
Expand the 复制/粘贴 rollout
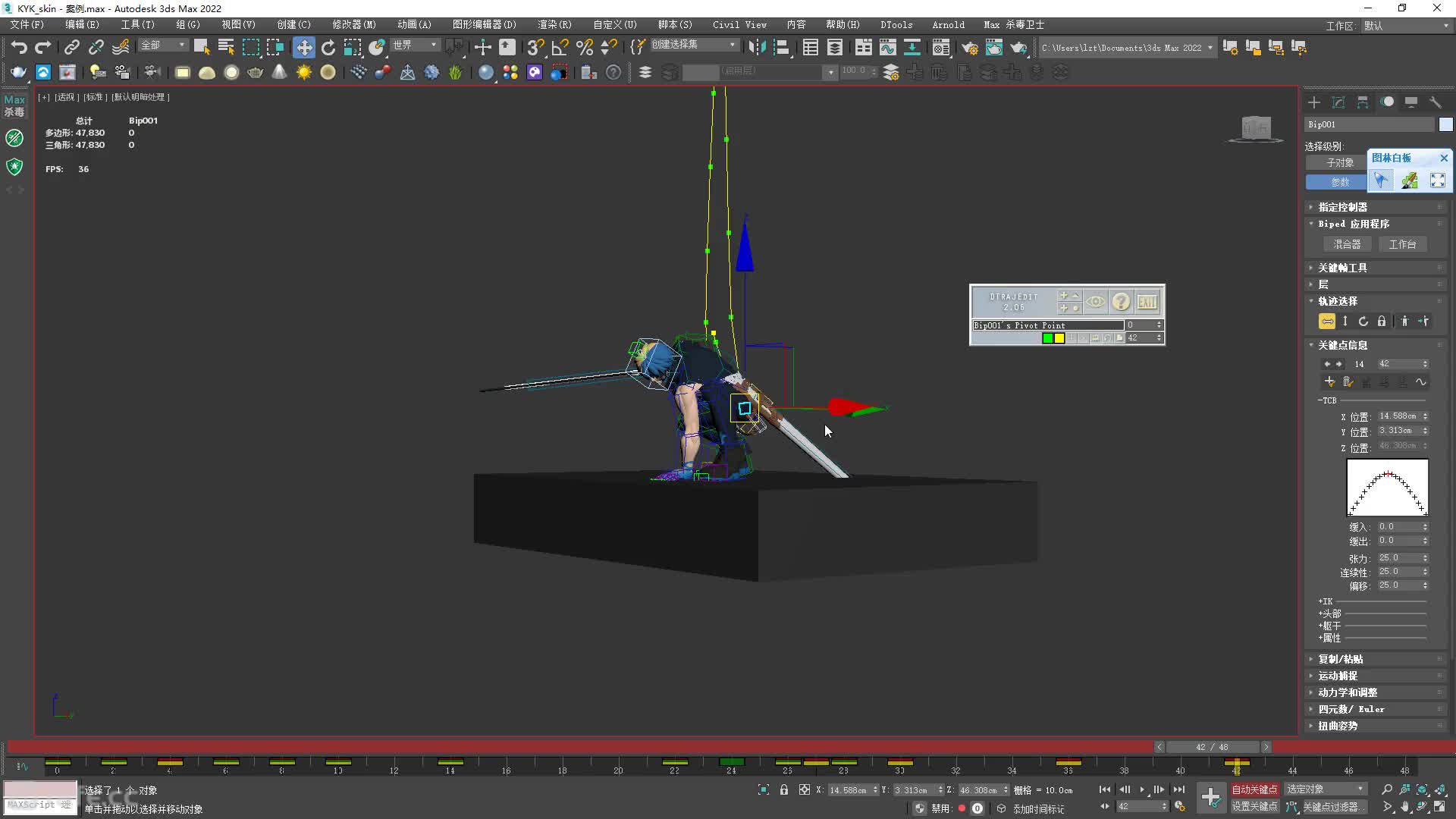click(x=1340, y=659)
